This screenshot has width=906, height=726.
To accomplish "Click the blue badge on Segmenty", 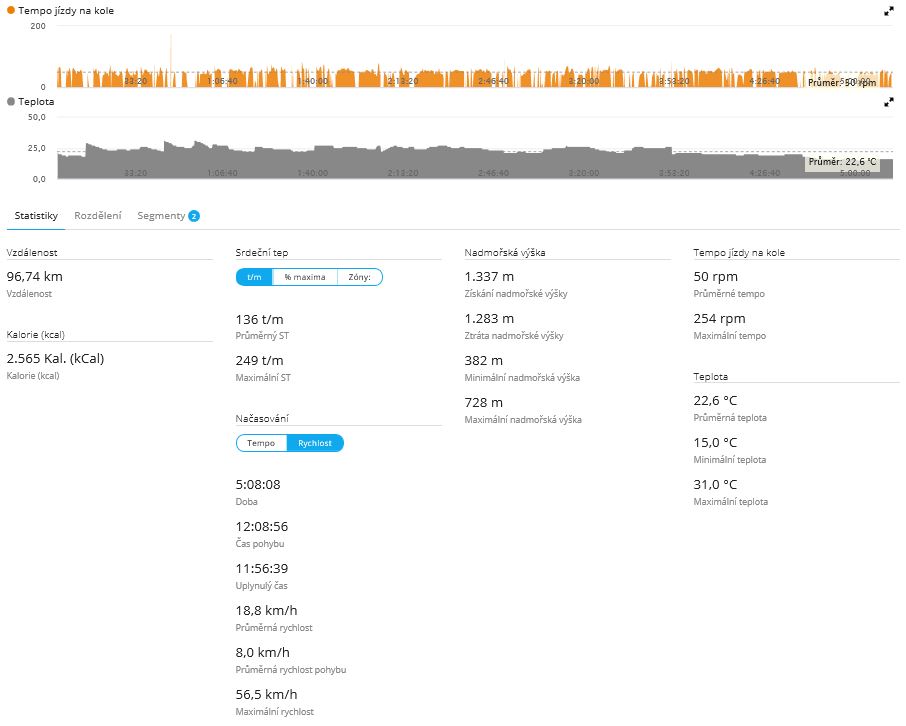I will 194,216.
